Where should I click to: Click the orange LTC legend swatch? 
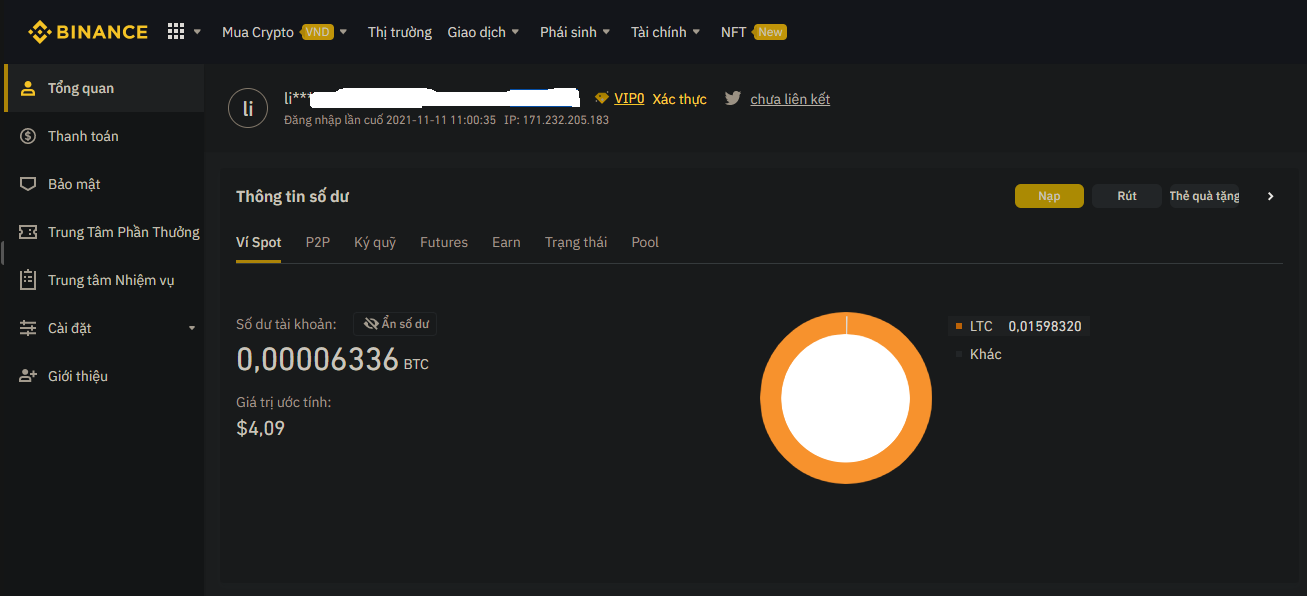tap(959, 326)
